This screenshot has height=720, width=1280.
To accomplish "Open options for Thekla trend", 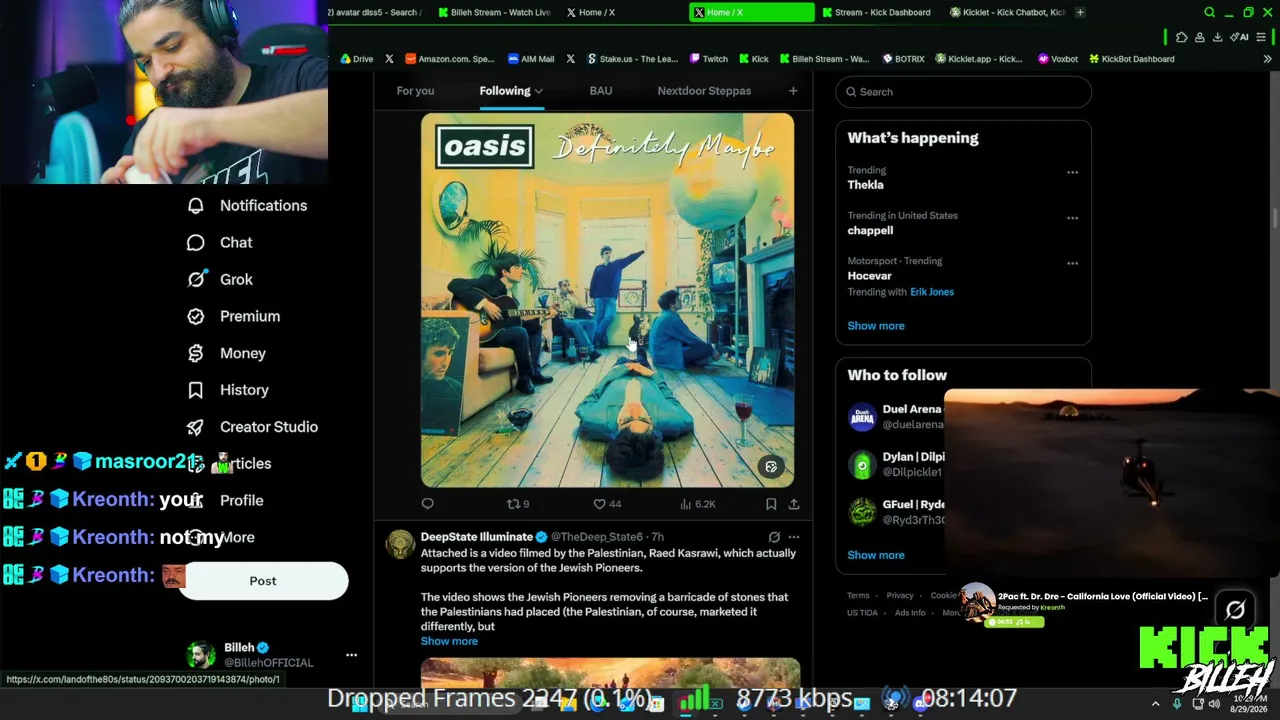I will tap(1072, 172).
